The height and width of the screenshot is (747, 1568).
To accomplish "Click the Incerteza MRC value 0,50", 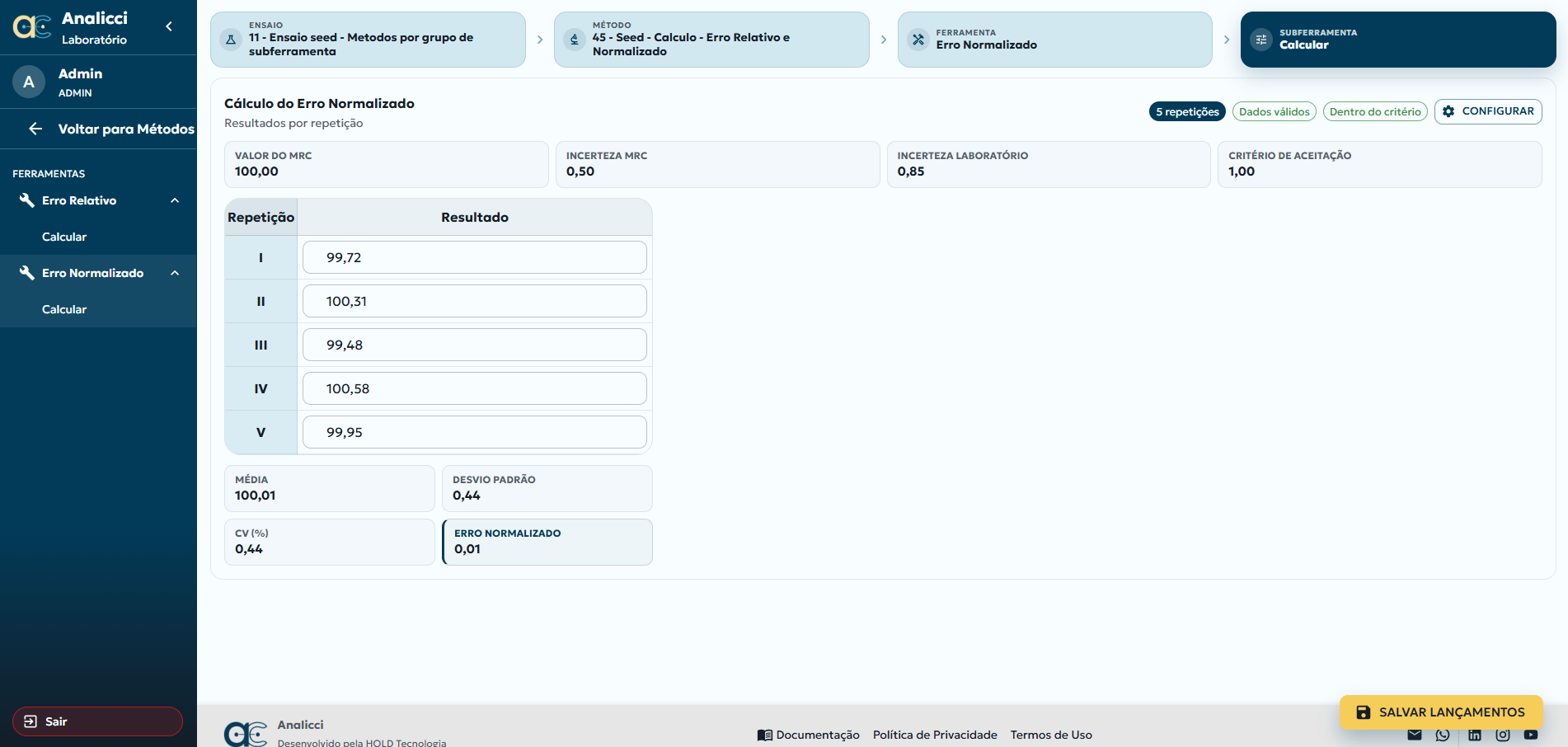I will click(x=580, y=171).
